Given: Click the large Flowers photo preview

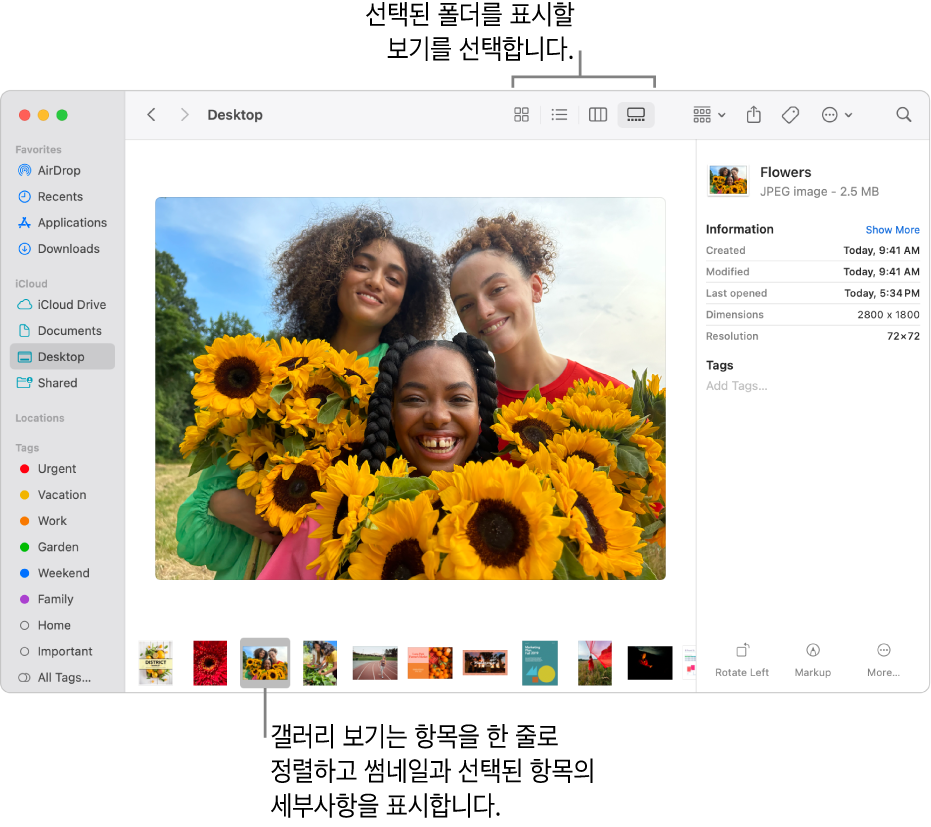Looking at the screenshot, I should (410, 388).
